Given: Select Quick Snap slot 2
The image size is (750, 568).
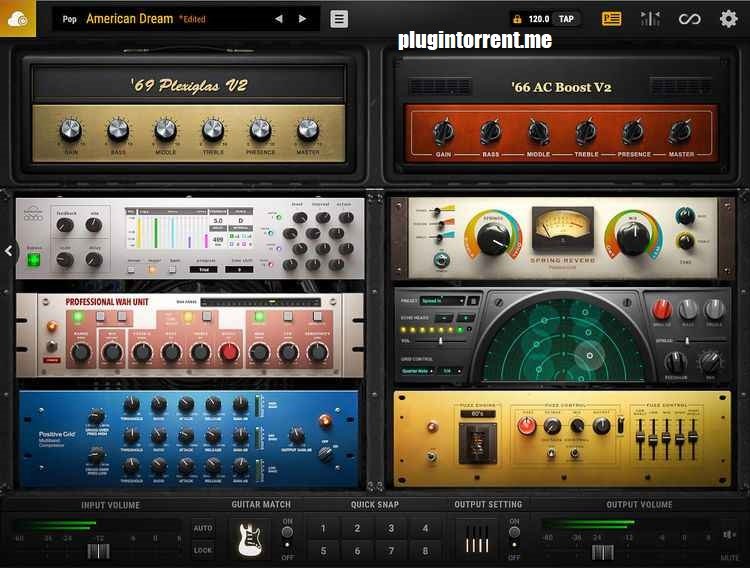Looking at the screenshot, I should [x=357, y=528].
